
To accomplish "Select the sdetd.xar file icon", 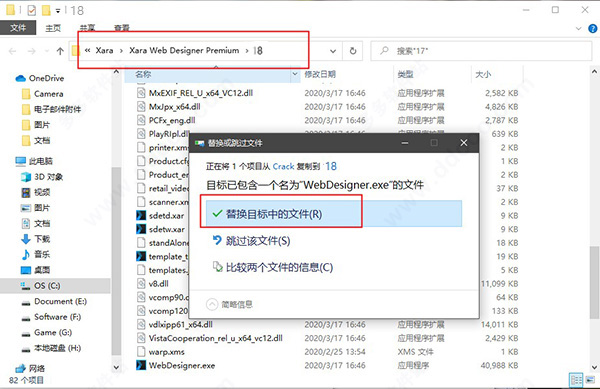I will coord(141,216).
